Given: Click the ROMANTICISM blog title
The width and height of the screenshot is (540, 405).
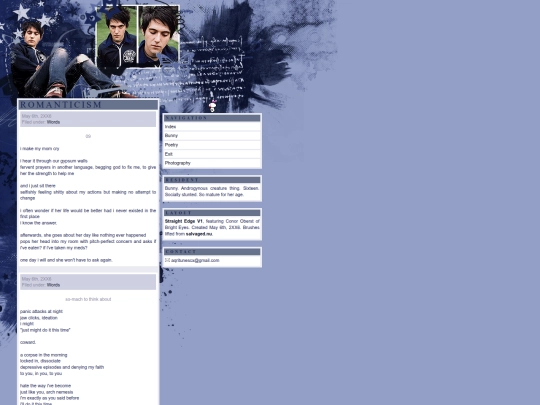Looking at the screenshot, I should 61,105.
